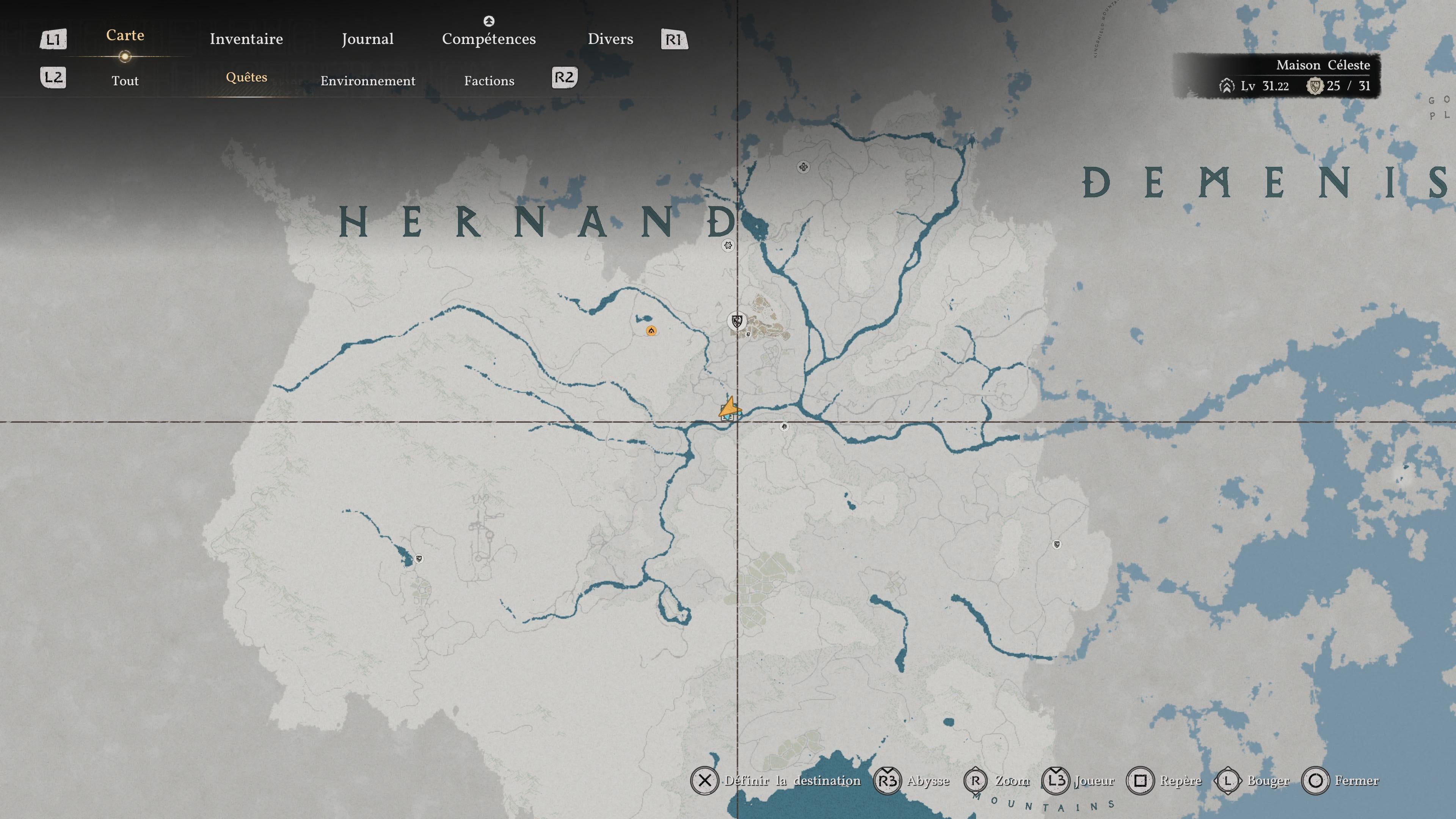The image size is (1456, 819).
Task: Click the square button icon for Repère
Action: (x=1140, y=781)
